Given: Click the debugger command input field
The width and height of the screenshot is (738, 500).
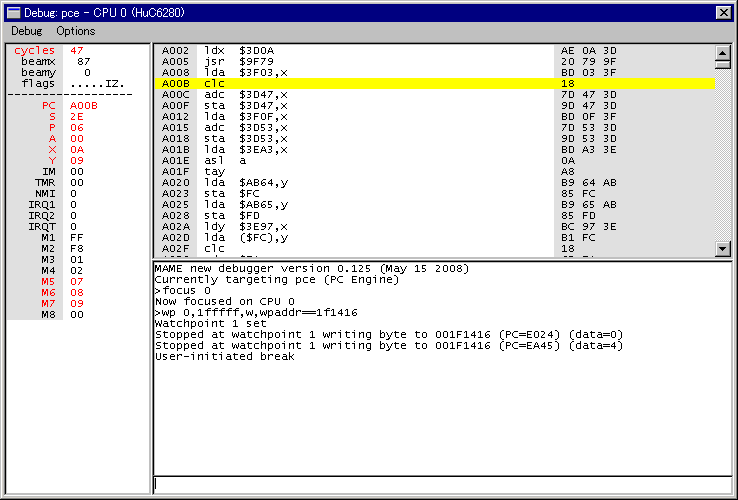Looking at the screenshot, I should [440, 484].
